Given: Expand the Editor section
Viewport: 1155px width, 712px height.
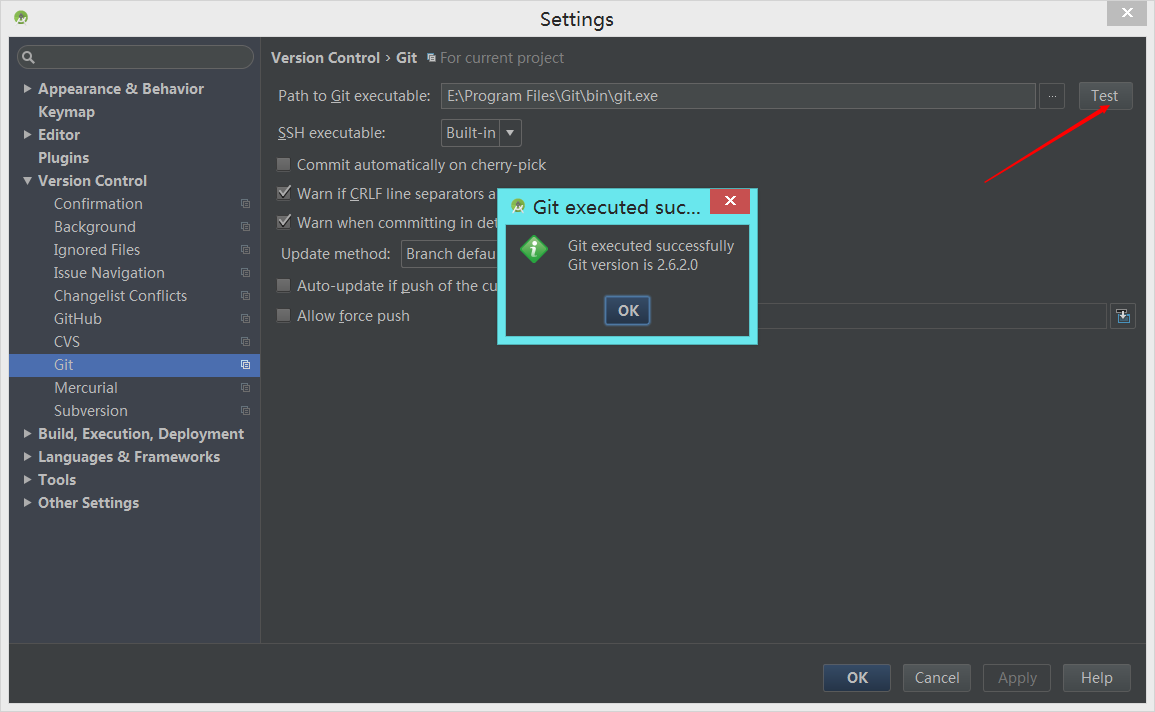Looking at the screenshot, I should (x=27, y=135).
